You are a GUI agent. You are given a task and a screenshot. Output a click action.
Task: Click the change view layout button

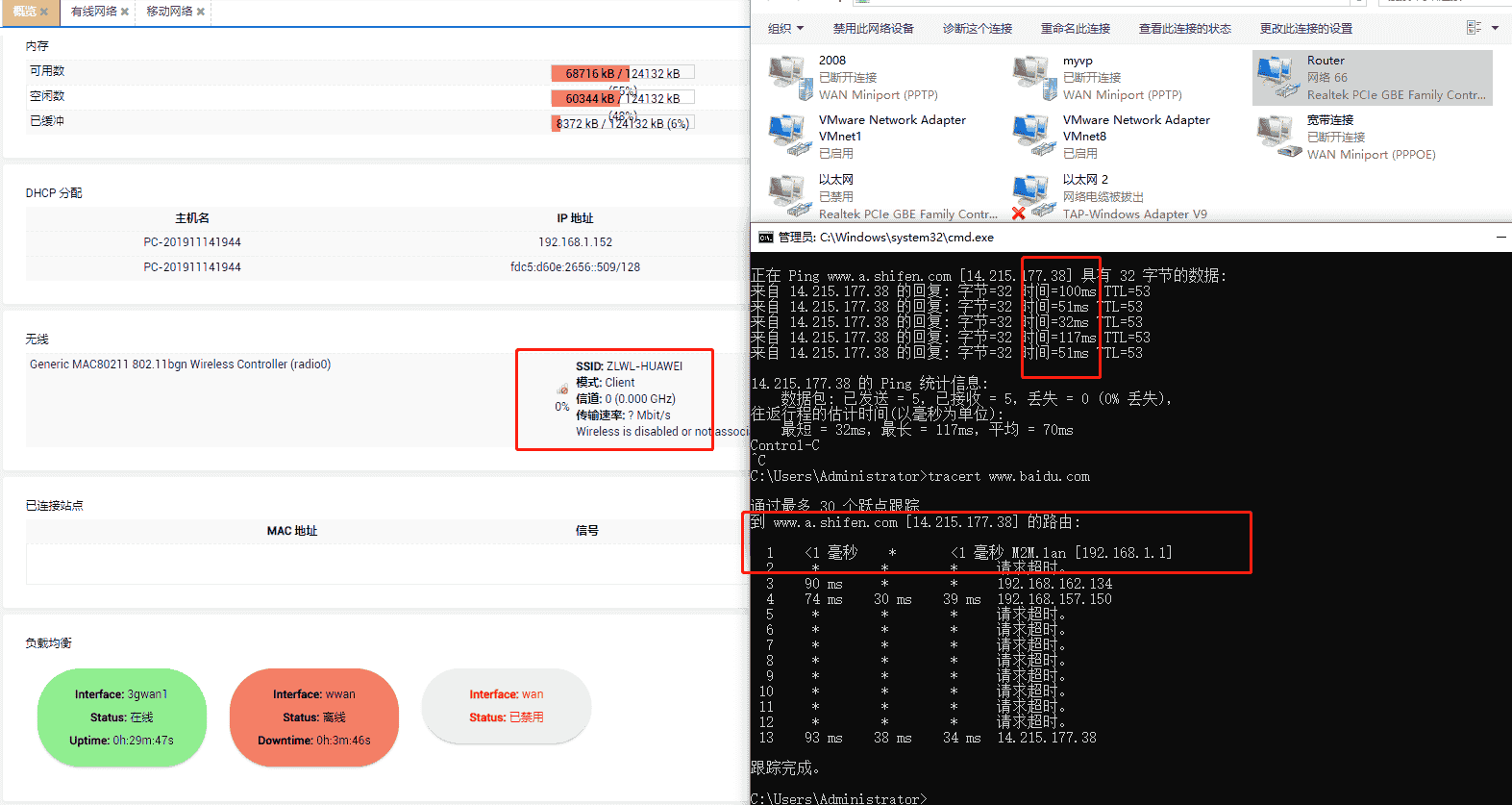tap(1474, 29)
